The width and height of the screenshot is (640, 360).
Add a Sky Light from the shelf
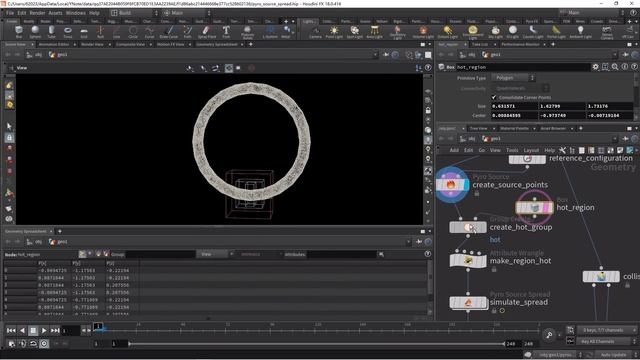[496, 31]
